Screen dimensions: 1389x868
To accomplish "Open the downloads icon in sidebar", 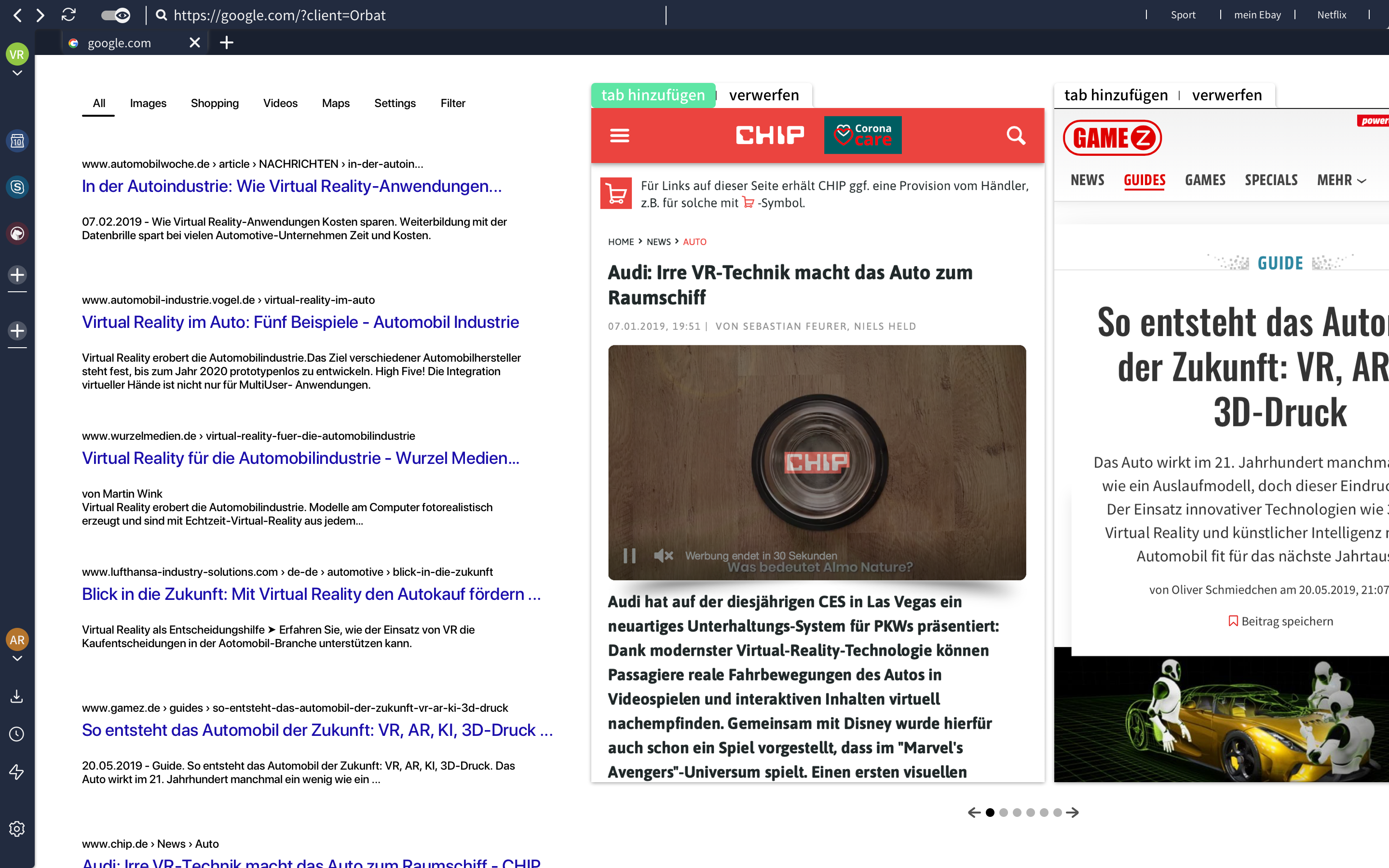I will (17, 696).
